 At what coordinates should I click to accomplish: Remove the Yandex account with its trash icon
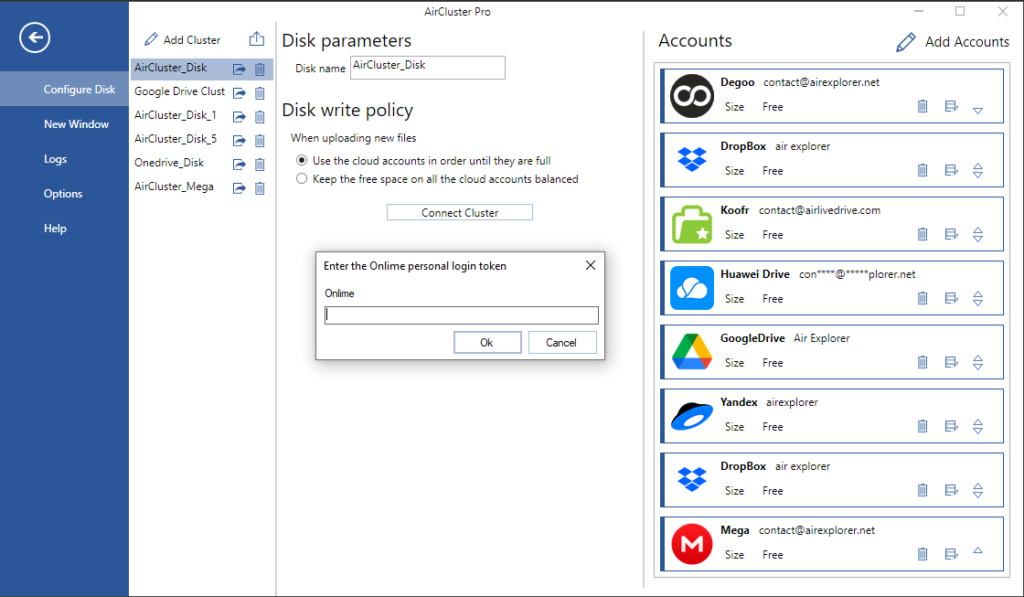point(923,426)
